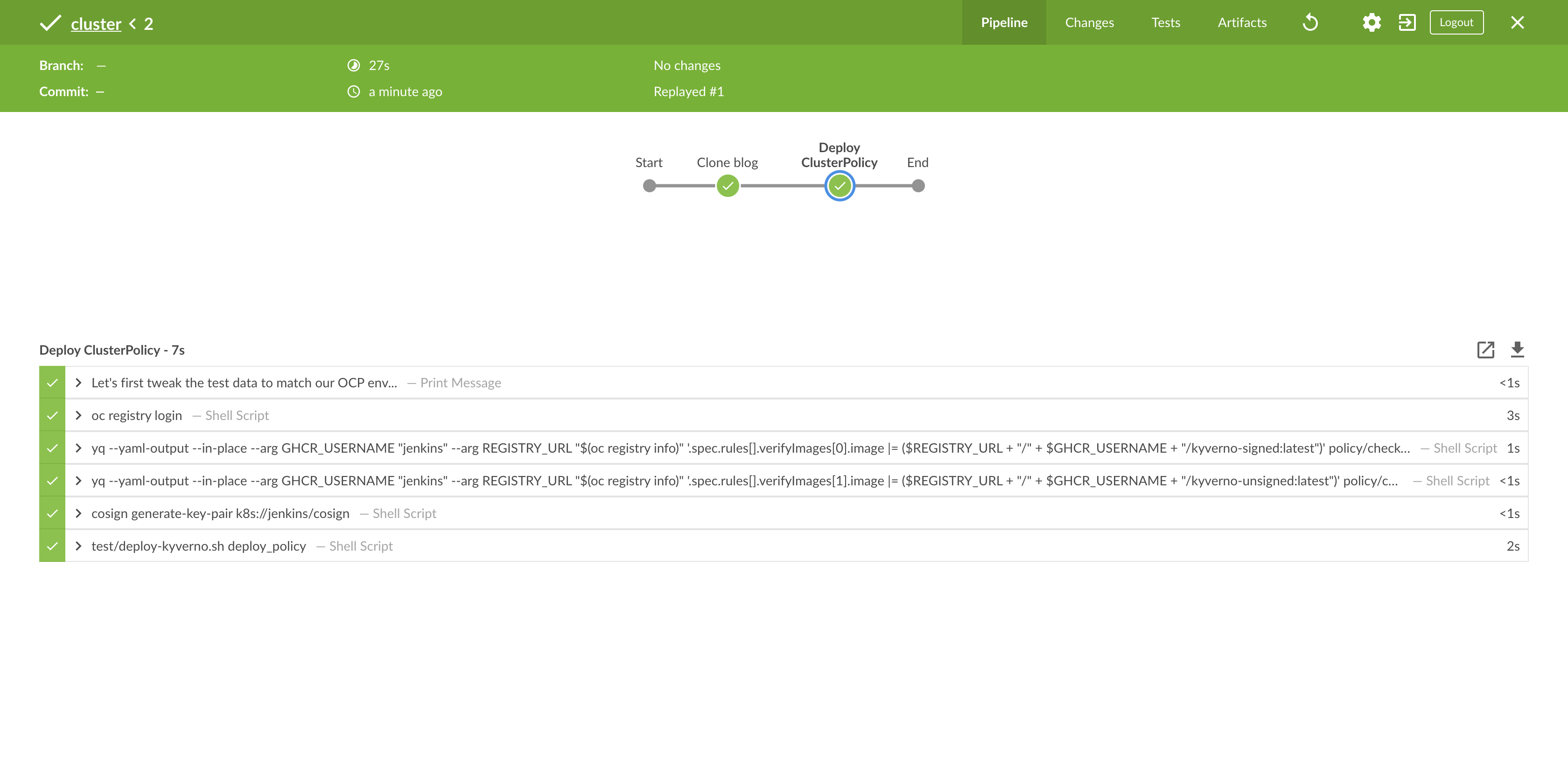The width and height of the screenshot is (1568, 770).
Task: Expand the Print Message step
Action: [x=78, y=382]
